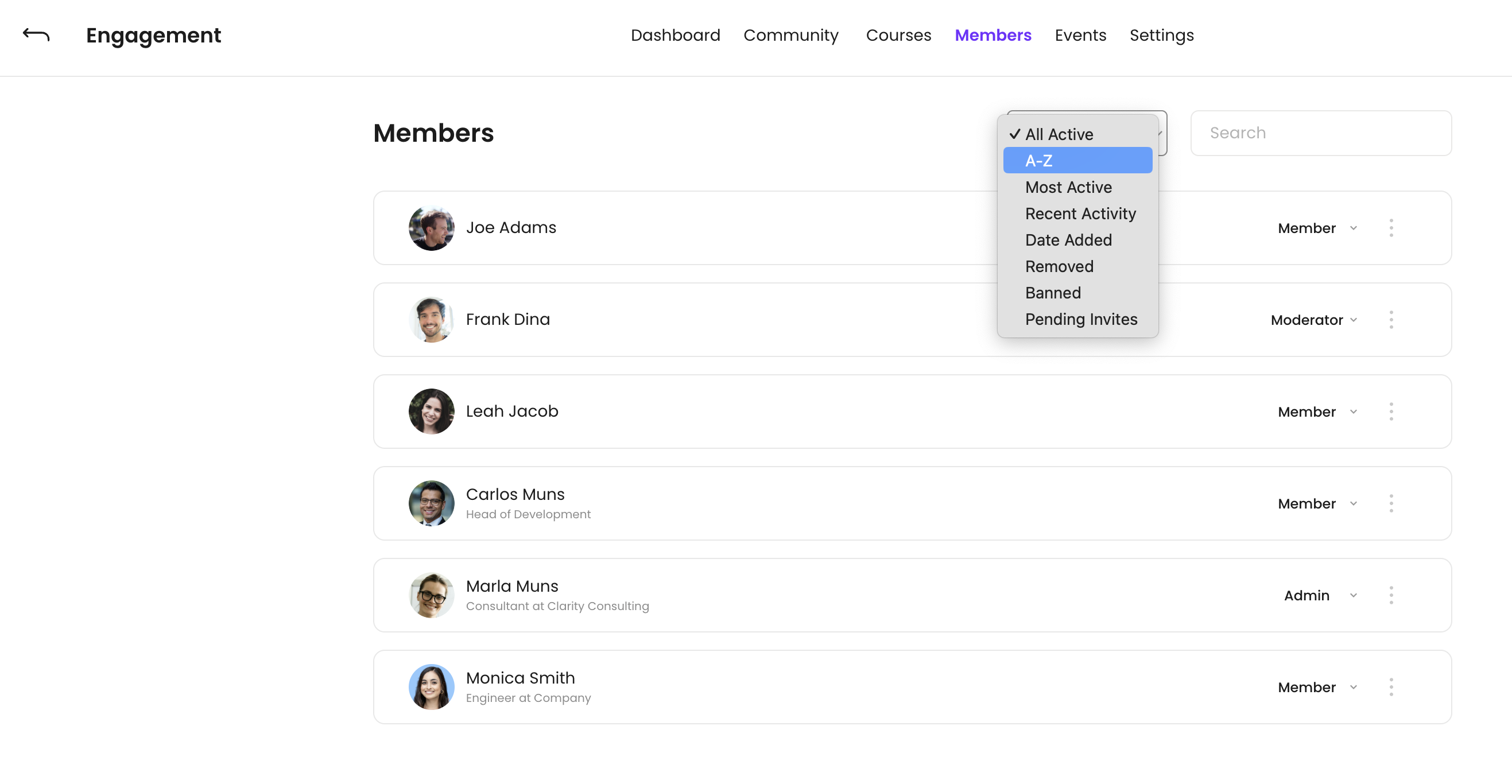1512x784 pixels.
Task: Open Joe Adams role dropdown
Action: [x=1317, y=228]
